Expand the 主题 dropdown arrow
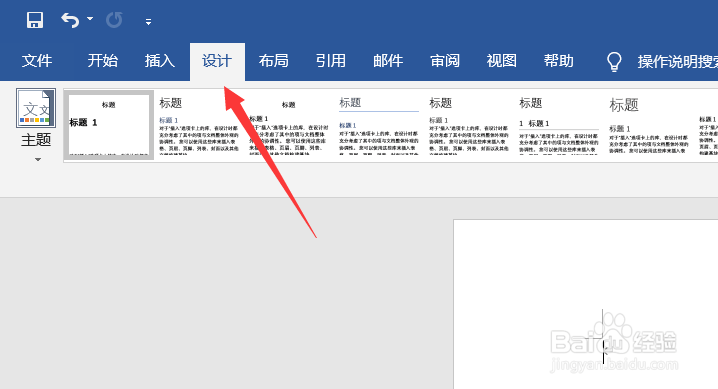 38,160
